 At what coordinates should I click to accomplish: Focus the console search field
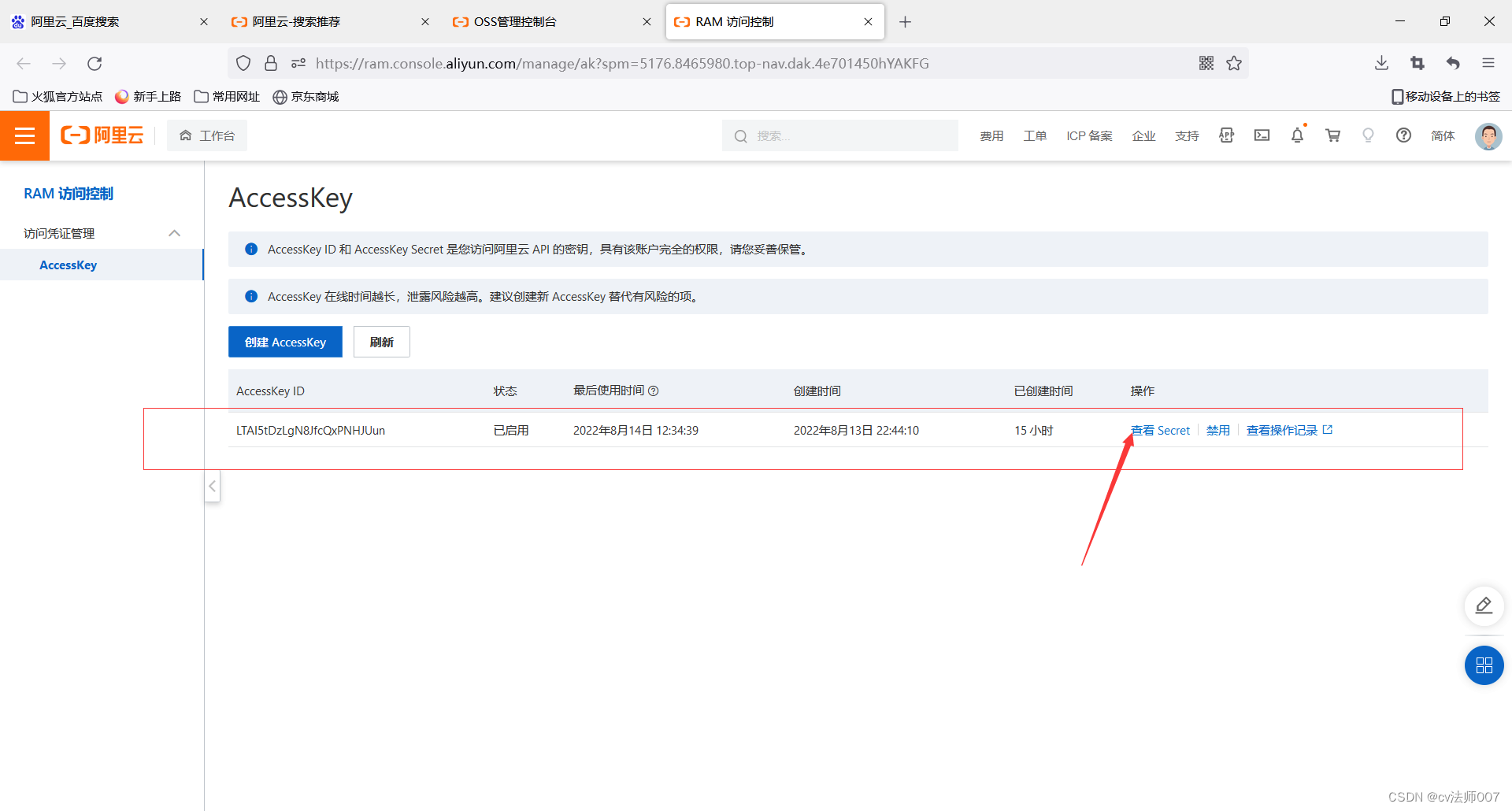point(839,135)
